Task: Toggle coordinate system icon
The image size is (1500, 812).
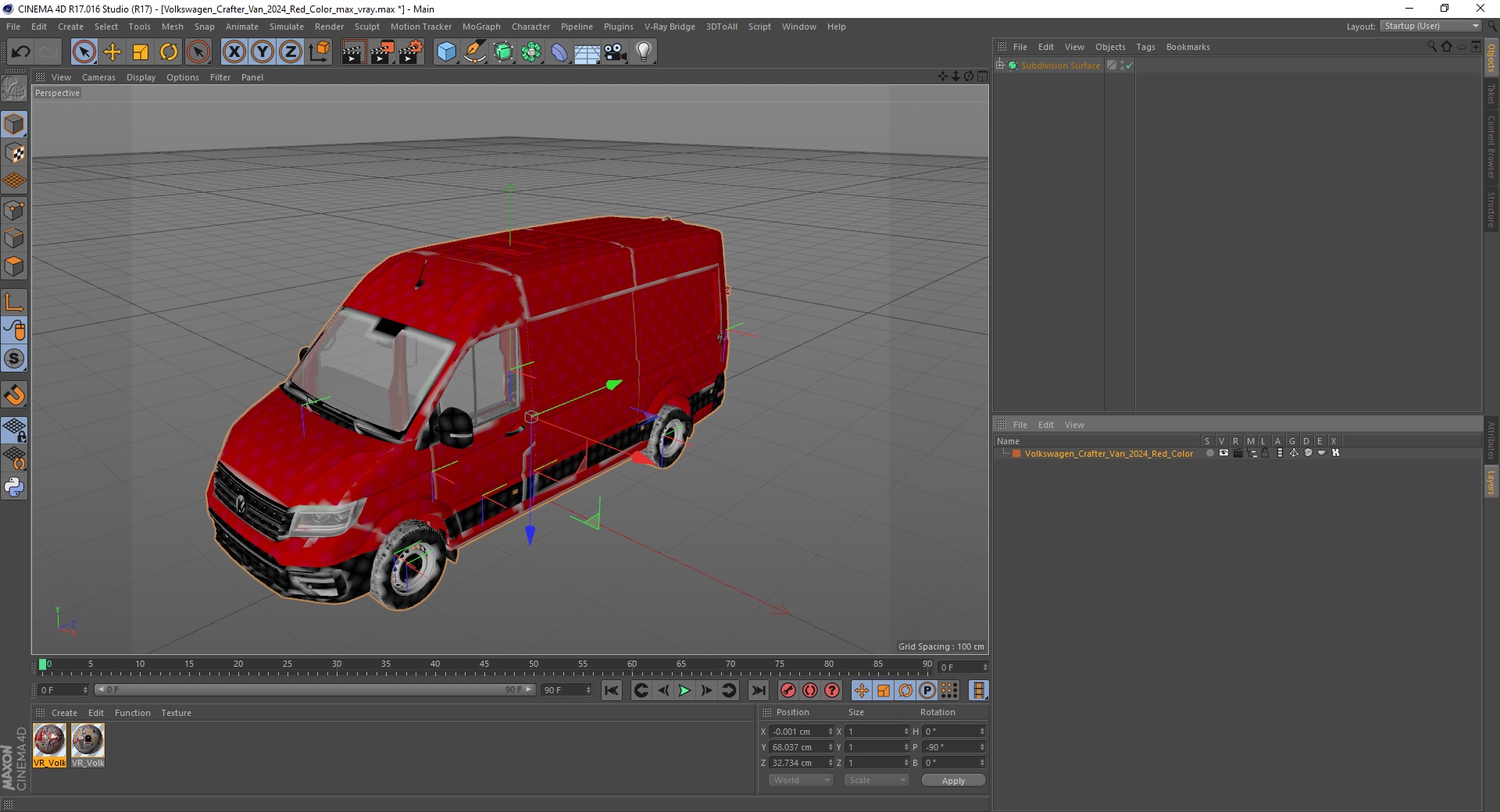Action: click(319, 52)
